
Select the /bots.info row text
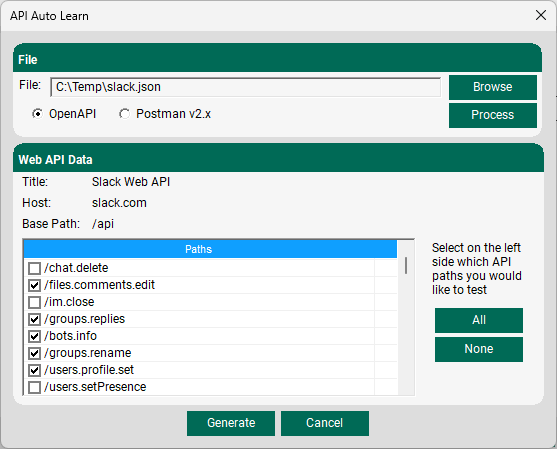pyautogui.click(x=70, y=336)
